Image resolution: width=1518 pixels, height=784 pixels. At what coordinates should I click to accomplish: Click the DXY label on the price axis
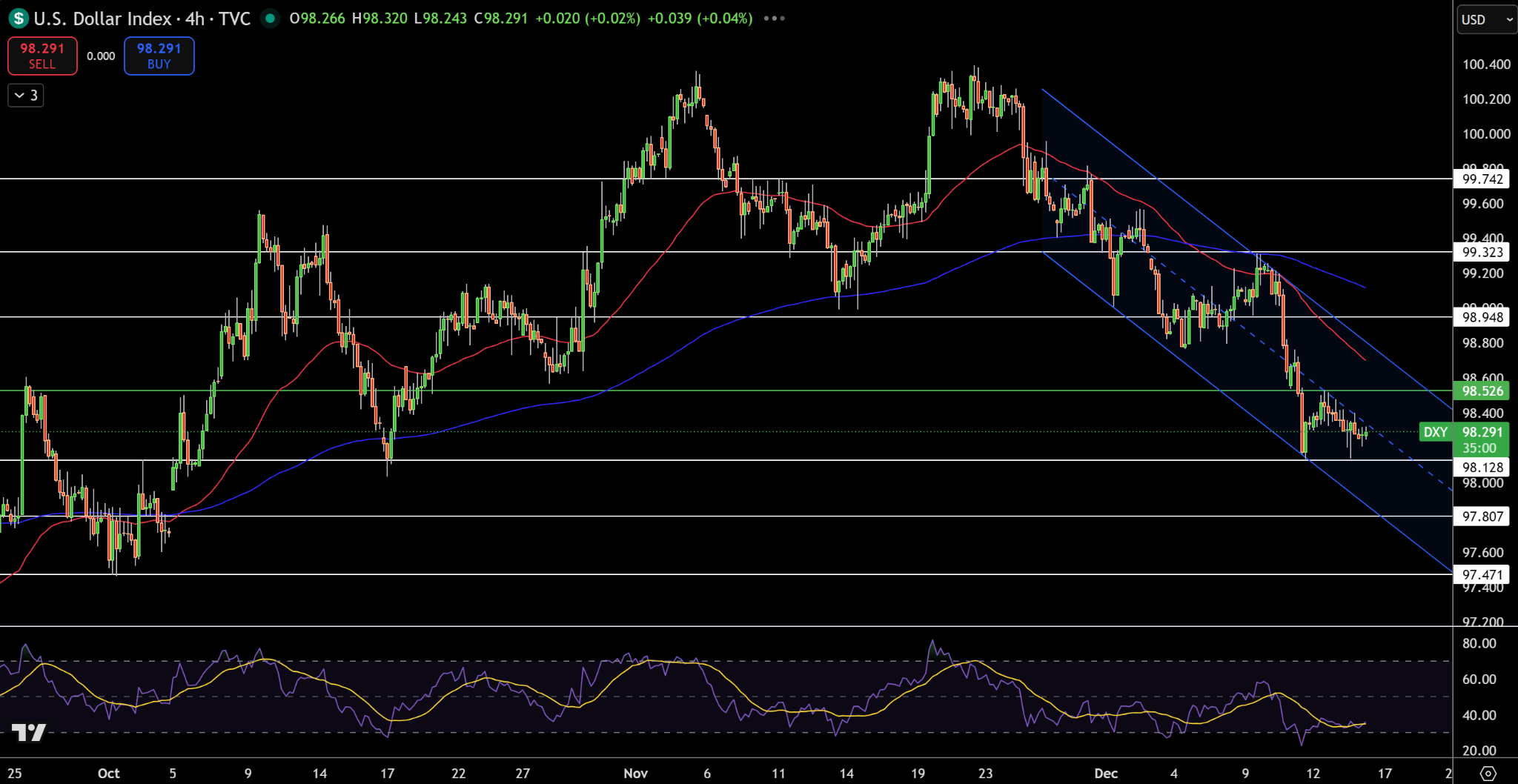click(1435, 432)
